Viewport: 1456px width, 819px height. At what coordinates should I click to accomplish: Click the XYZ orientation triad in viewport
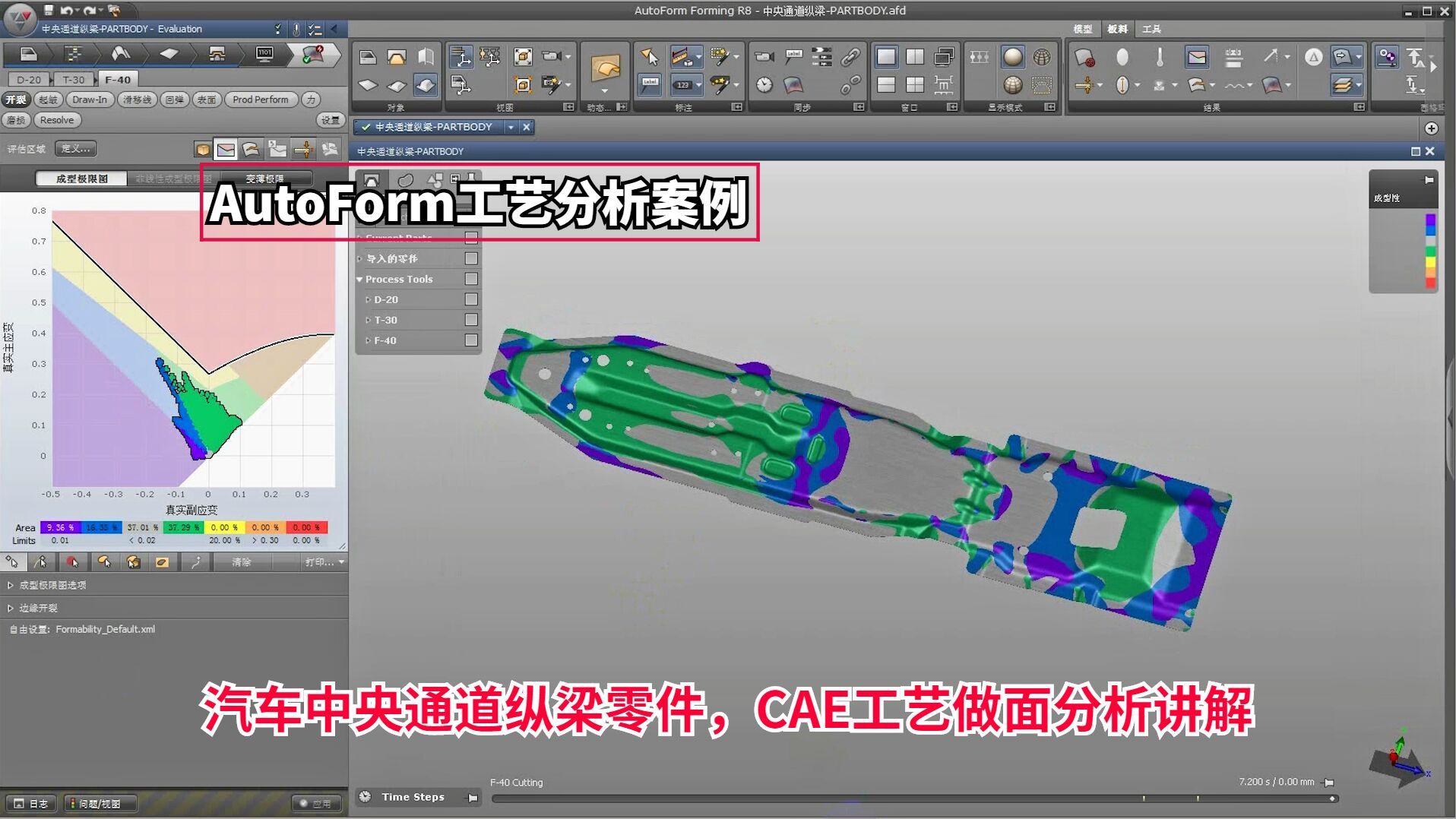pyautogui.click(x=1401, y=760)
